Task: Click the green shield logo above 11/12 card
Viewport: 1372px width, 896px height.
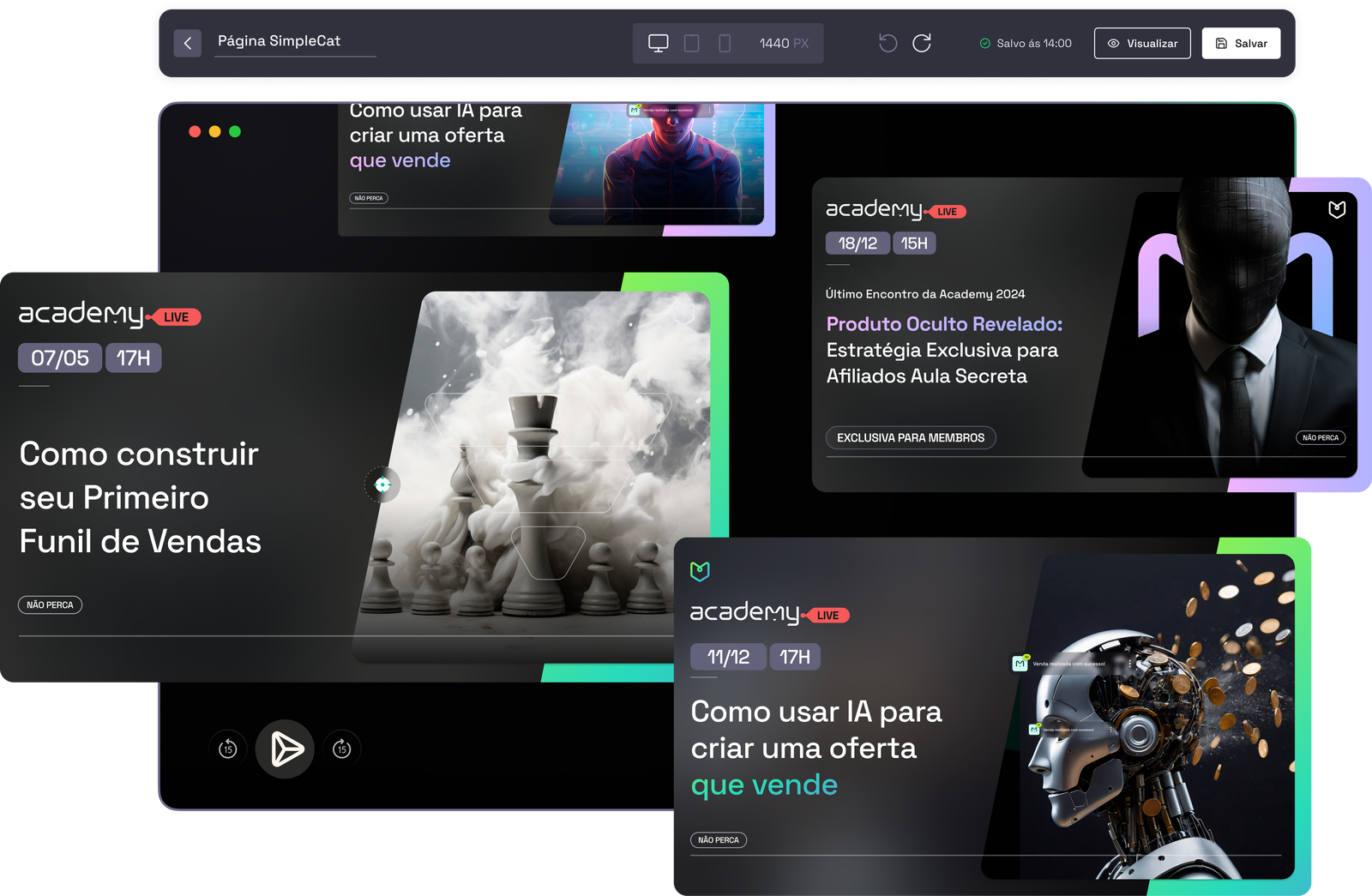Action: pyautogui.click(x=700, y=571)
